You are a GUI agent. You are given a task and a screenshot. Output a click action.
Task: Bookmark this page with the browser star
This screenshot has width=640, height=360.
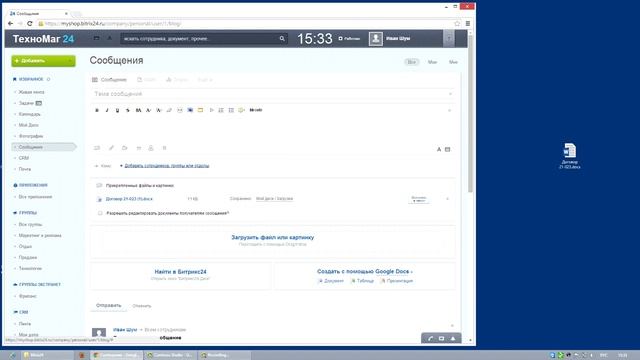pos(457,24)
